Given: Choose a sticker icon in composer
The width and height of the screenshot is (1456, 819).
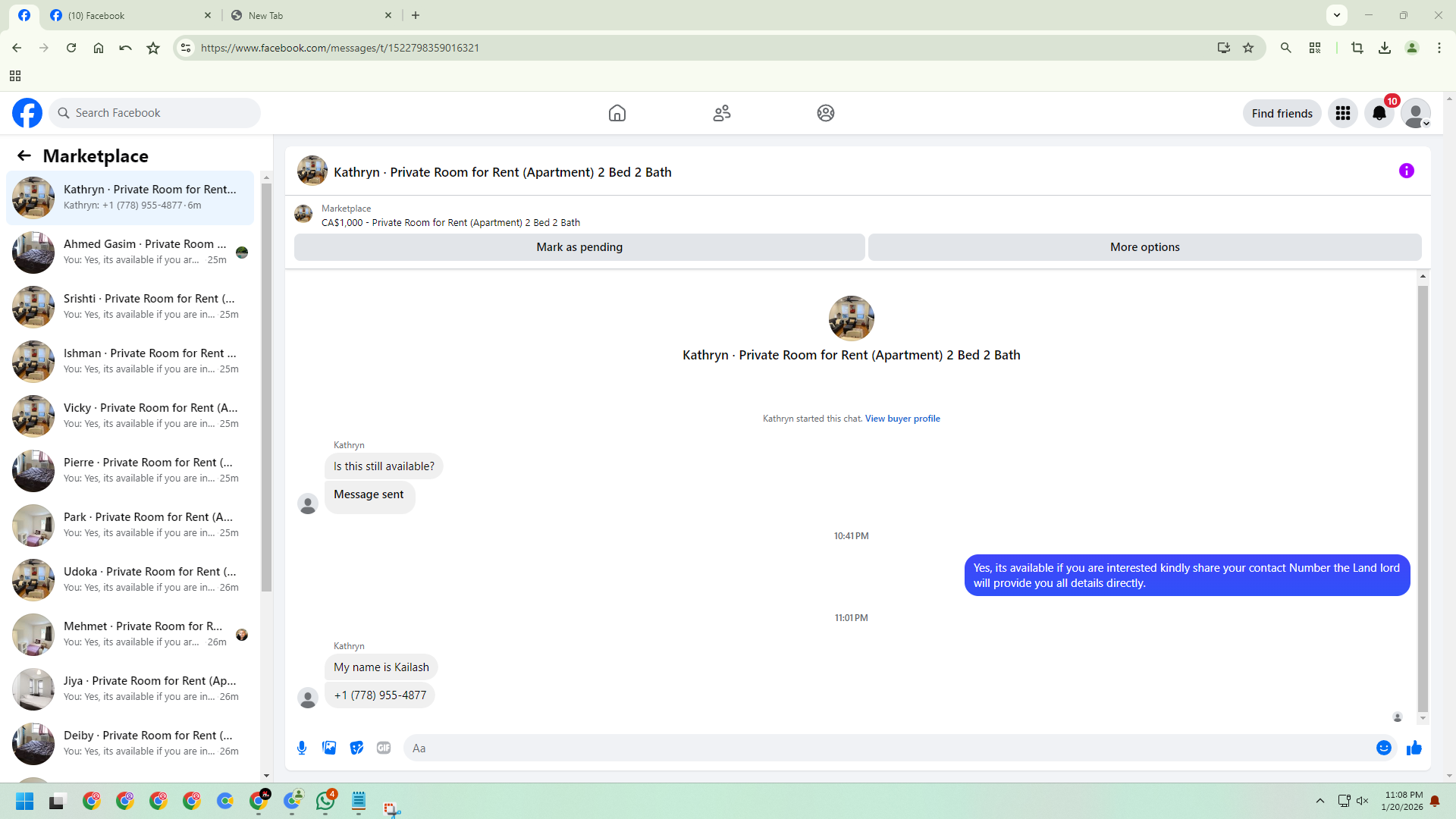Looking at the screenshot, I should point(356,748).
